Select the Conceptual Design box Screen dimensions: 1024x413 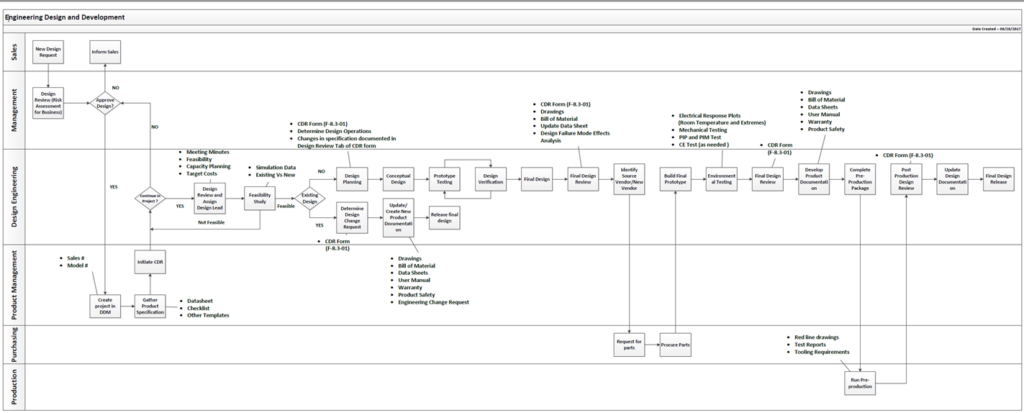tap(400, 180)
